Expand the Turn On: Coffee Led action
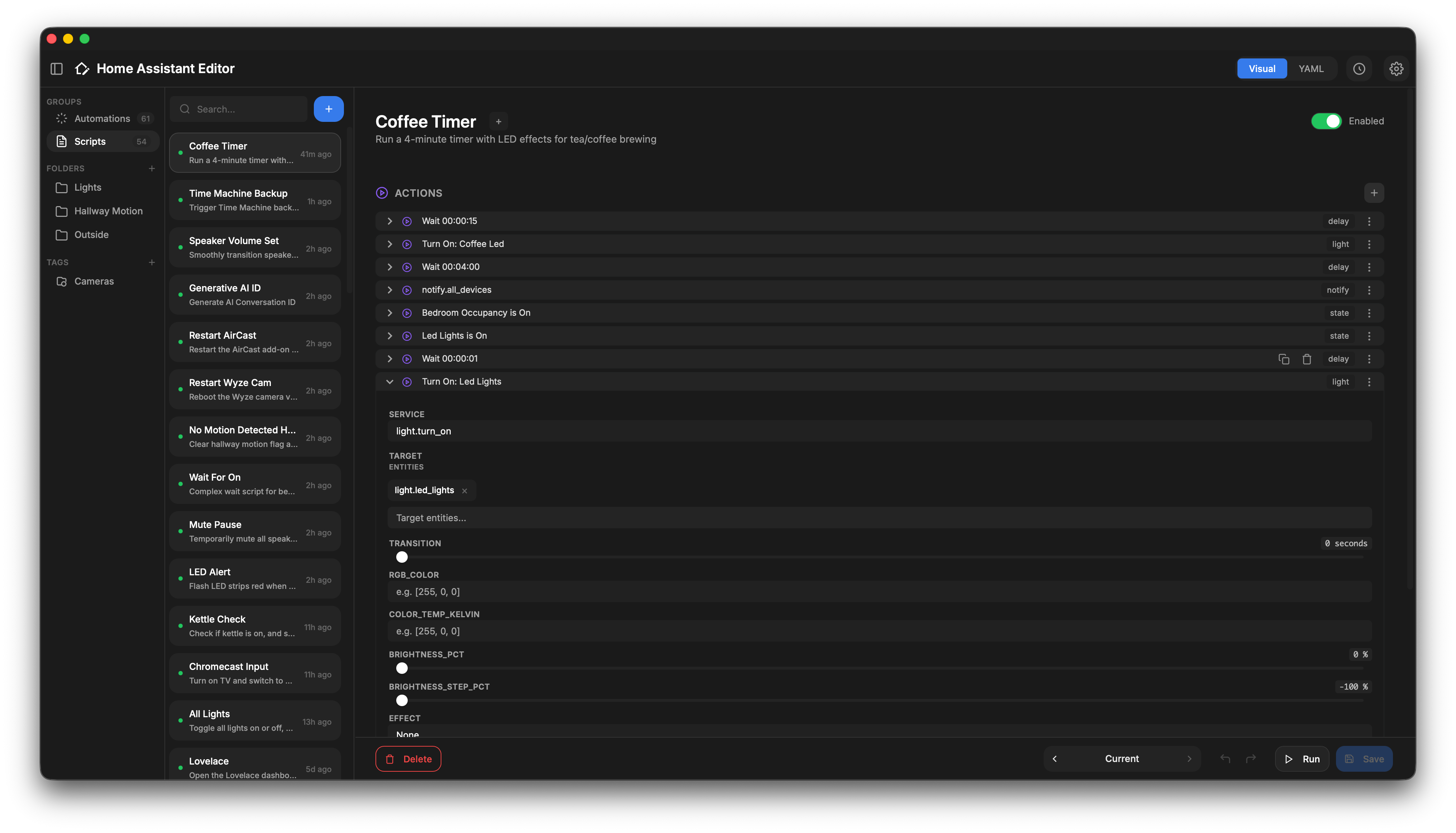This screenshot has width=1456, height=833. 389,244
